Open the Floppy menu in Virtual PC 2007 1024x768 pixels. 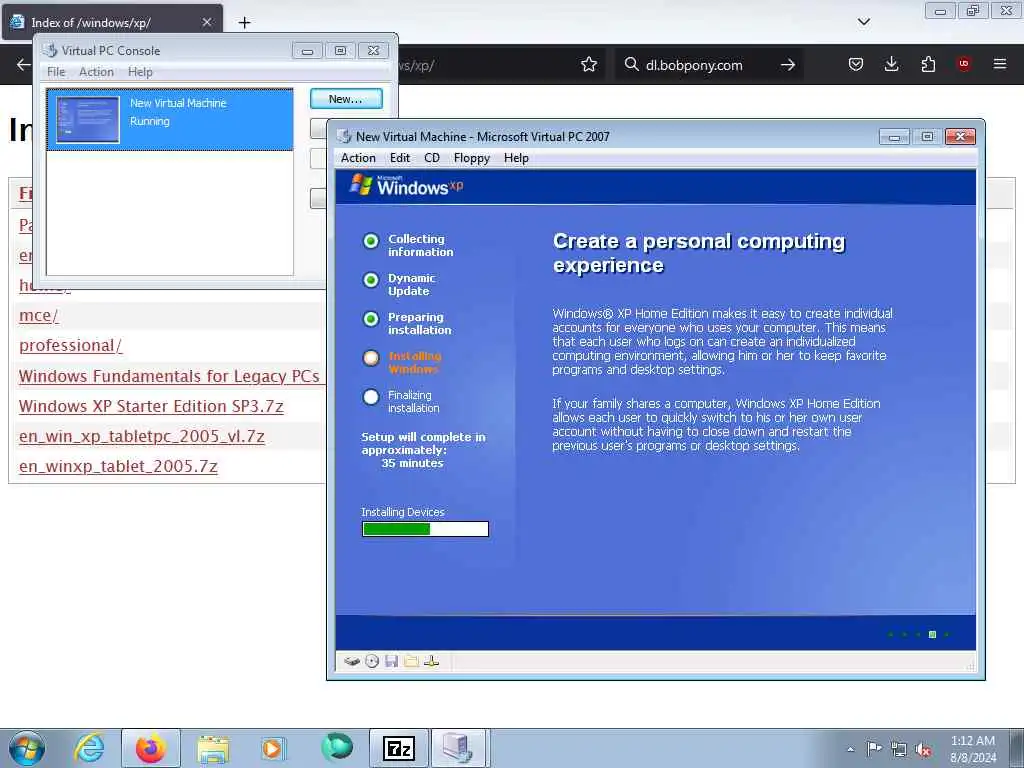point(472,158)
